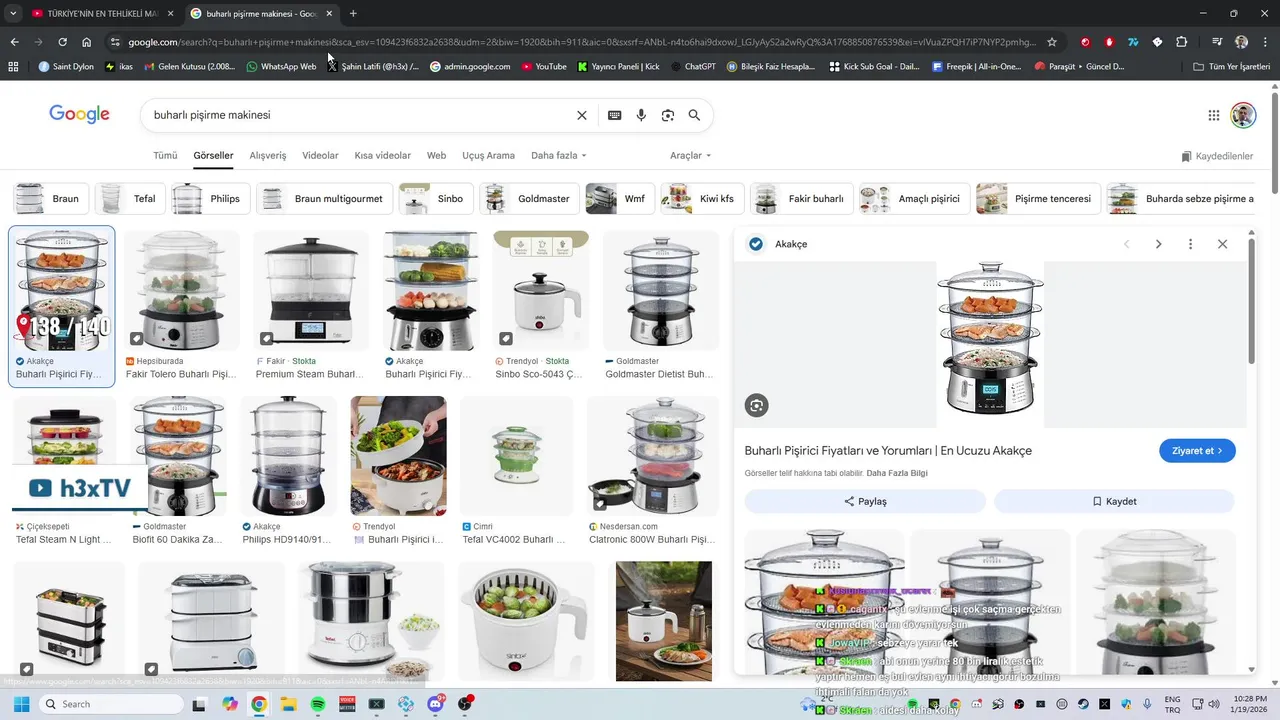Expand the Daha fazla dropdown
Image resolution: width=1280 pixels, height=720 pixels.
click(558, 156)
